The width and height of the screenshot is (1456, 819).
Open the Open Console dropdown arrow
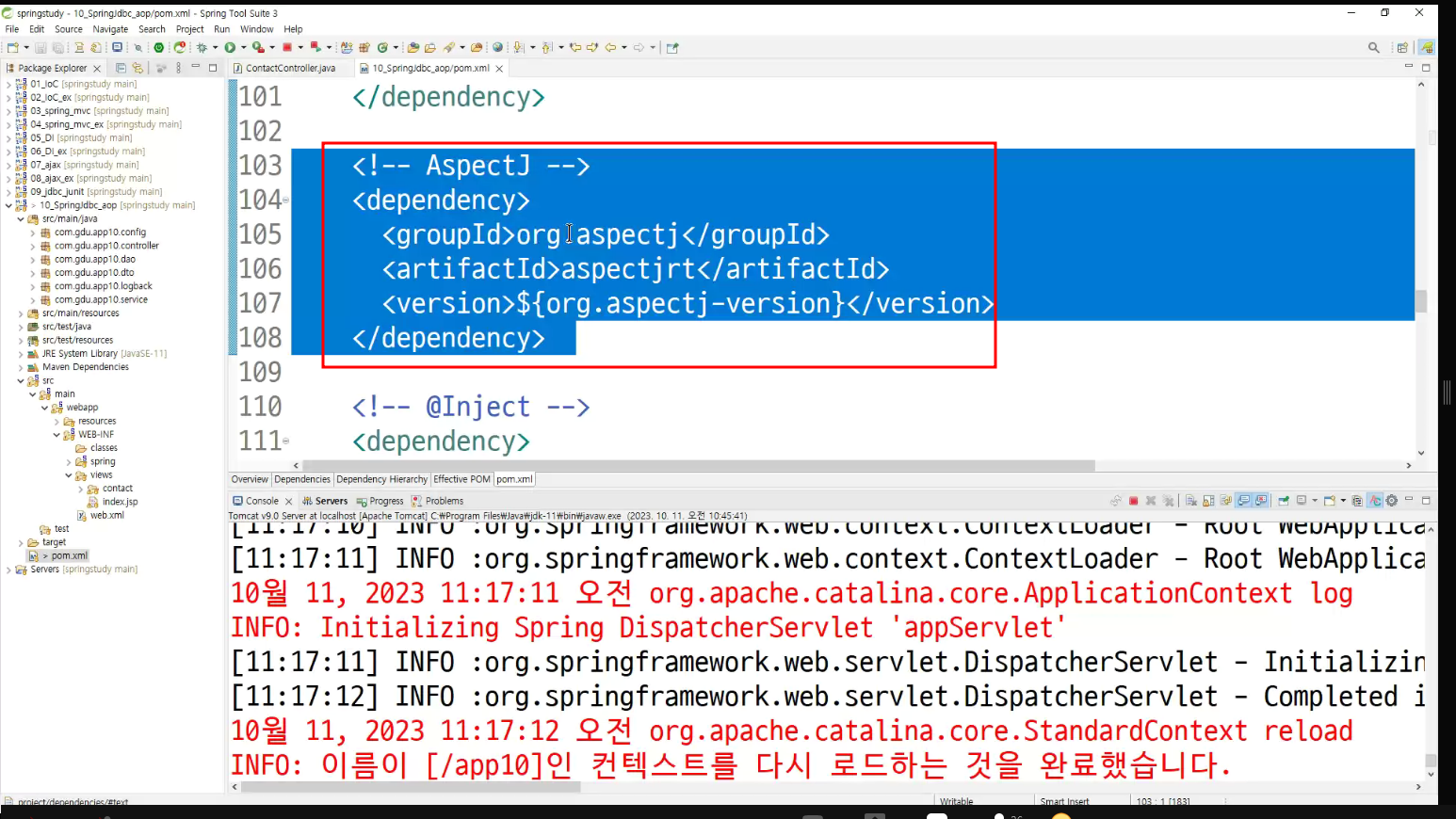pos(1343,501)
